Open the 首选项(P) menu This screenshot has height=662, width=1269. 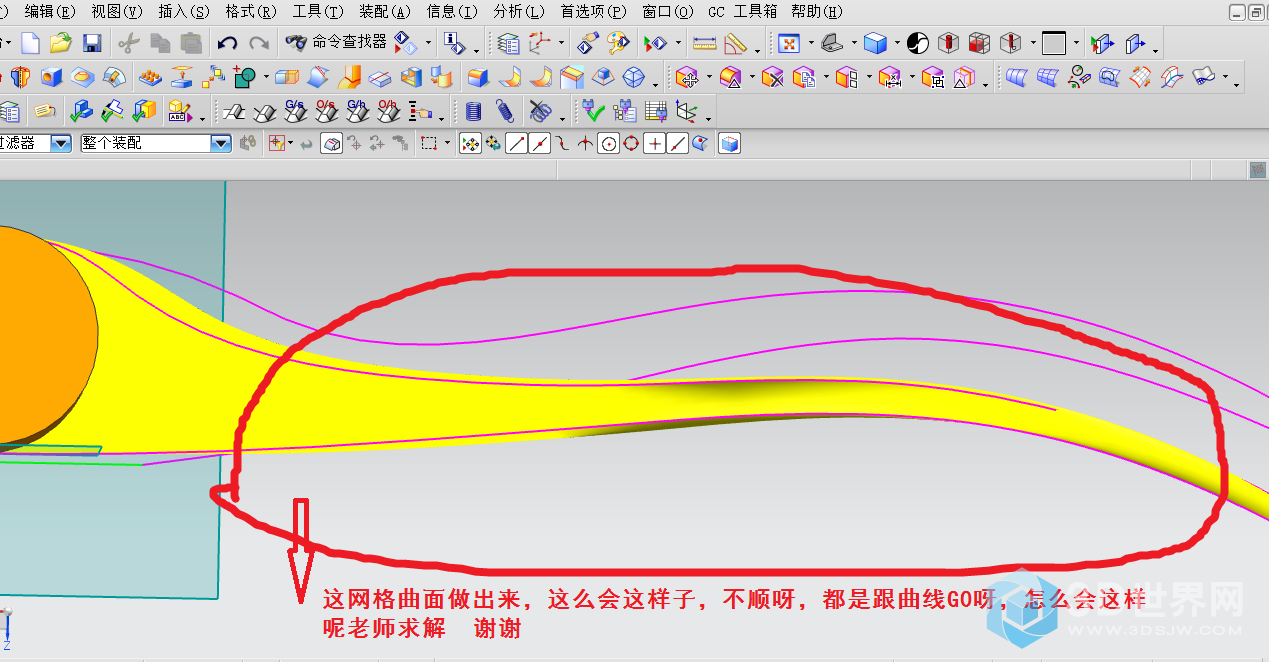click(x=593, y=12)
